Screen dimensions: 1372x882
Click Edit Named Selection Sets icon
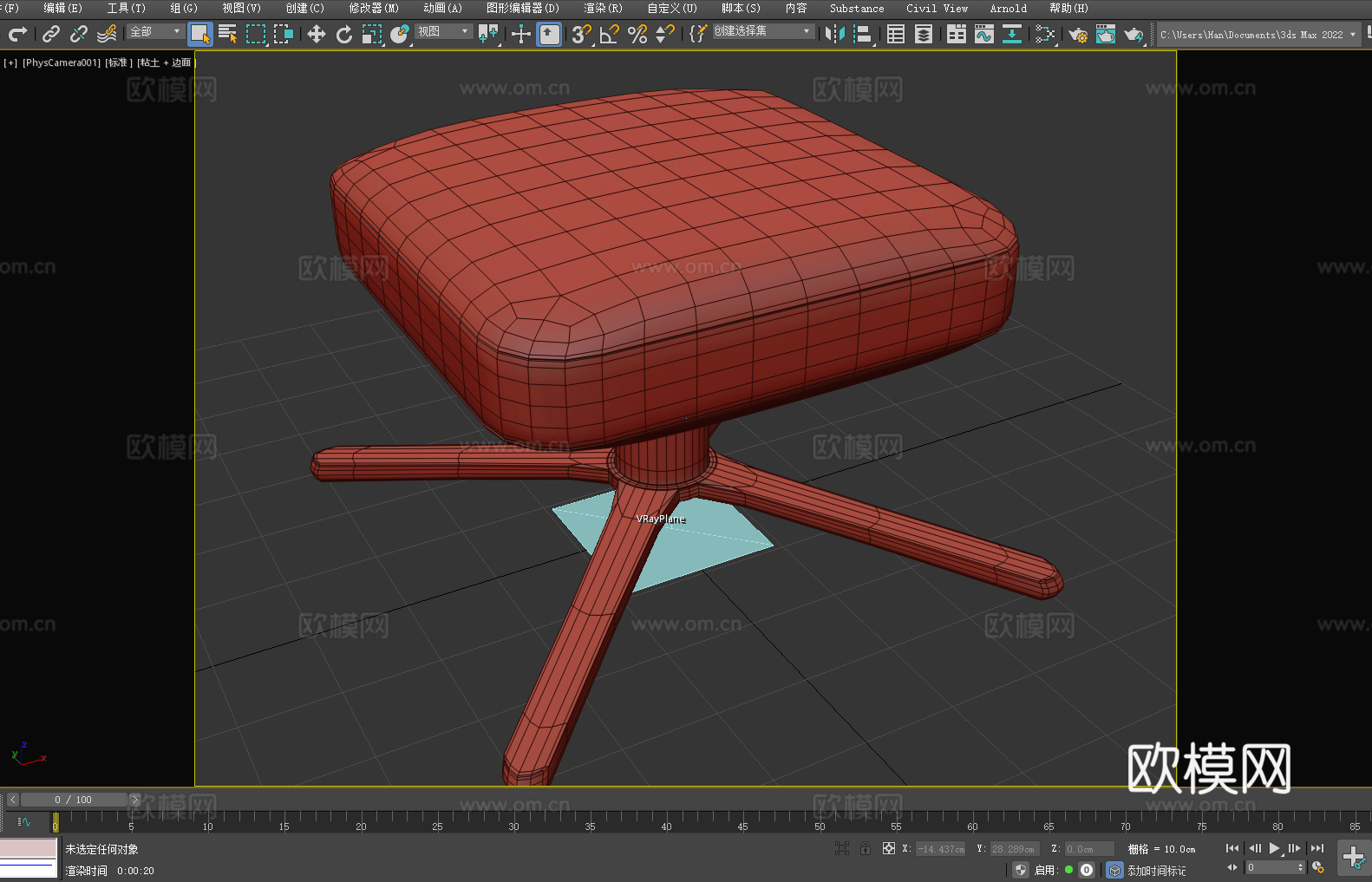698,34
